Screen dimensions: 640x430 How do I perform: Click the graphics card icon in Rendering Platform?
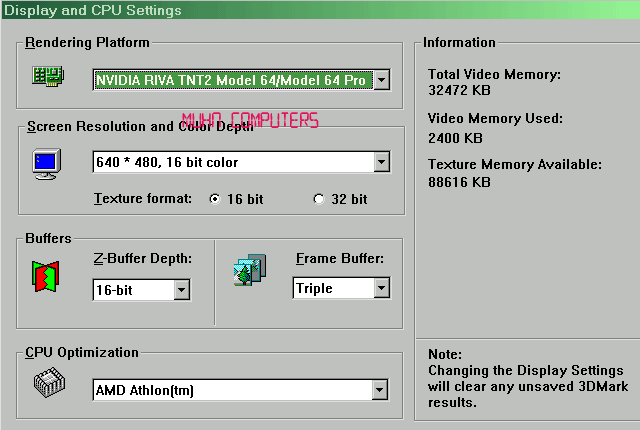pos(48,76)
